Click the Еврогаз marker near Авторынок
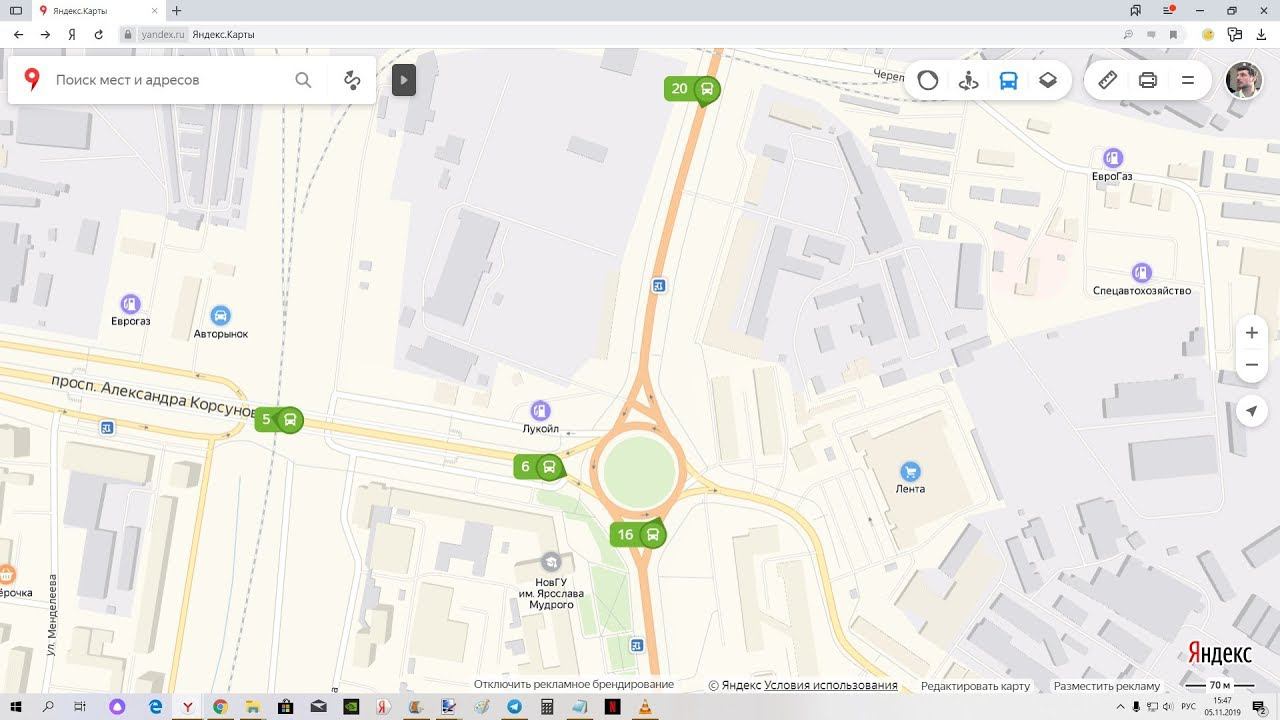Image resolution: width=1280 pixels, height=720 pixels. tap(130, 303)
